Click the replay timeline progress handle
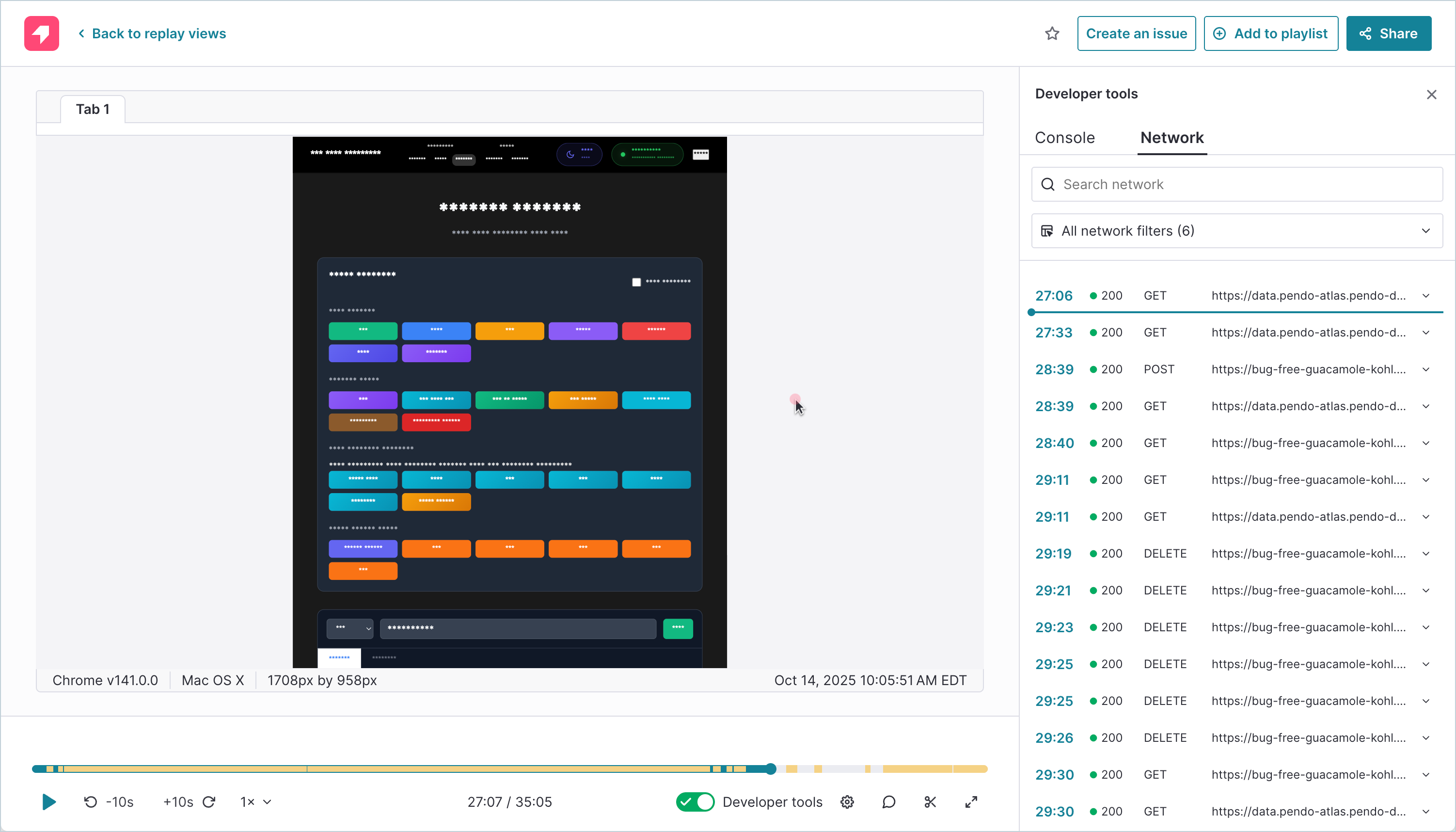The height and width of the screenshot is (832, 1456). [771, 768]
